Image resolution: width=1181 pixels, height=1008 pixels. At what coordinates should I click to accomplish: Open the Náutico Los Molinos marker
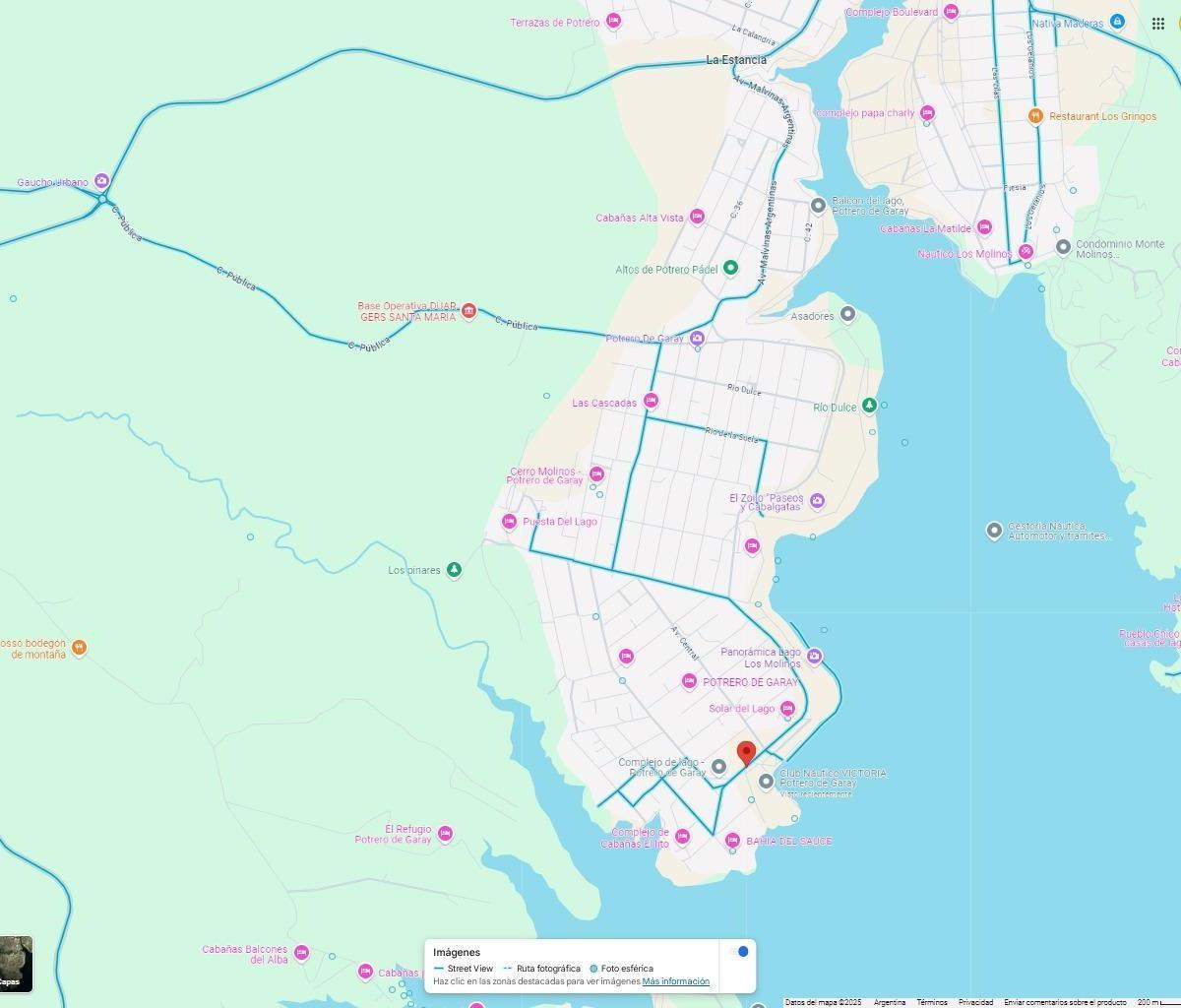1026,252
